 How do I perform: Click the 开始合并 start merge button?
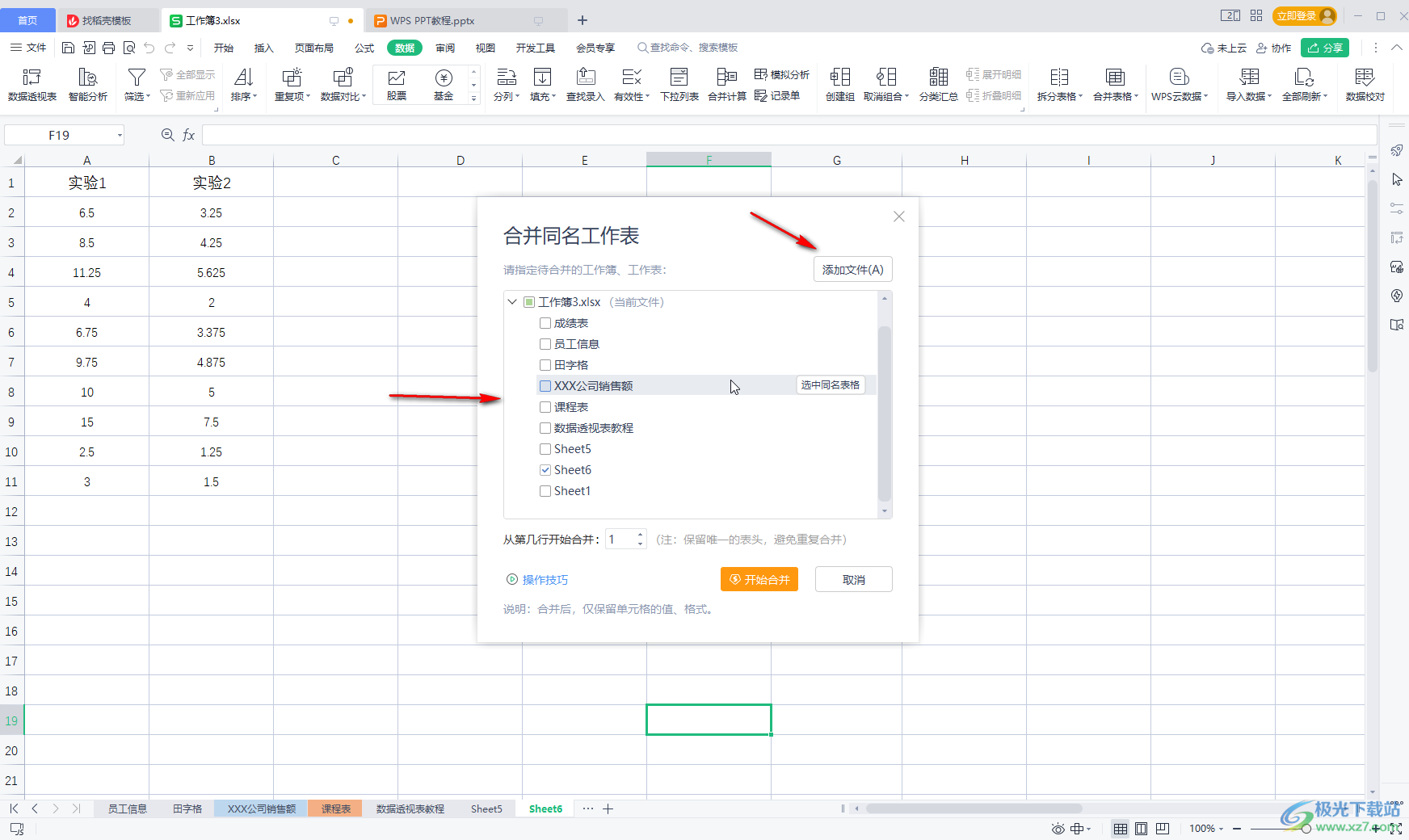[759, 580]
